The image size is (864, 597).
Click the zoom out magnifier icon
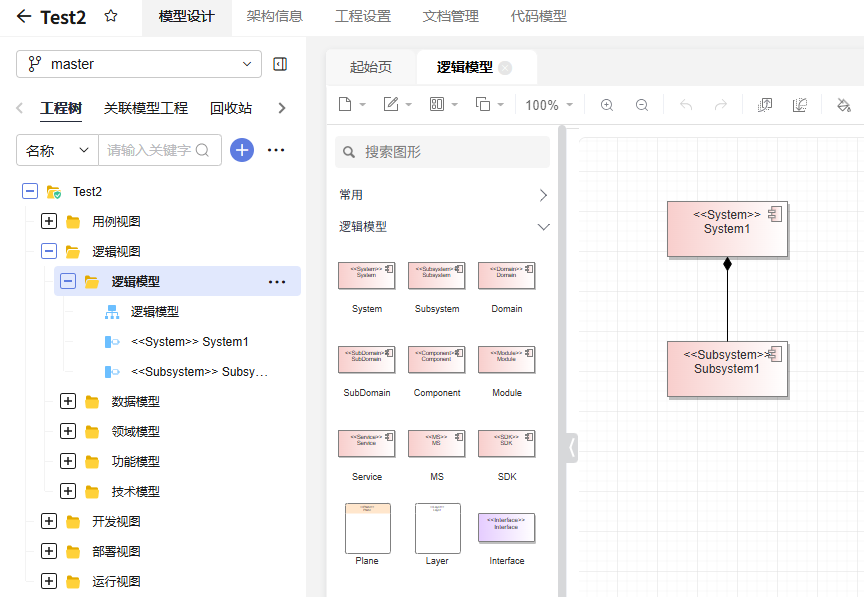[x=642, y=105]
